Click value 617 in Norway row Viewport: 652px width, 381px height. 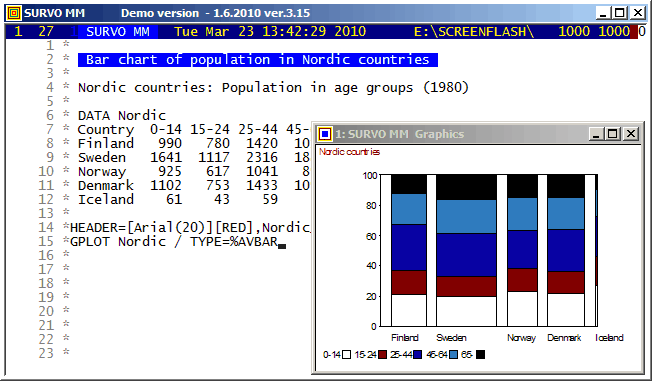pyautogui.click(x=218, y=171)
